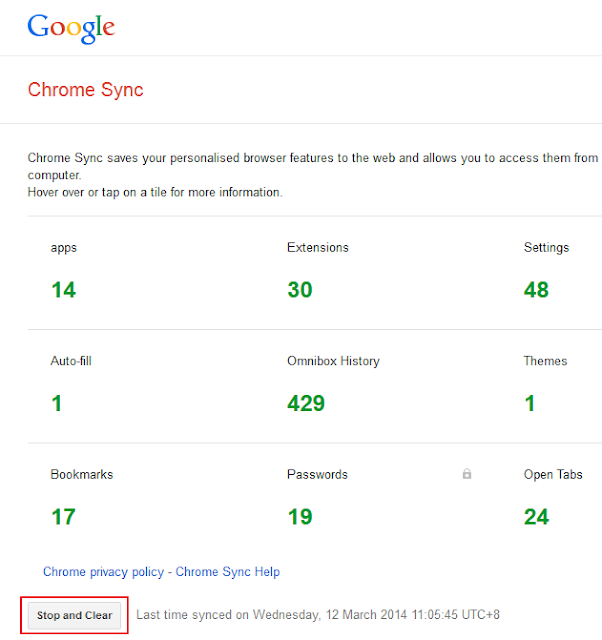Click the lock icon beside Passwords
The height and width of the screenshot is (640, 602).
[x=467, y=473]
